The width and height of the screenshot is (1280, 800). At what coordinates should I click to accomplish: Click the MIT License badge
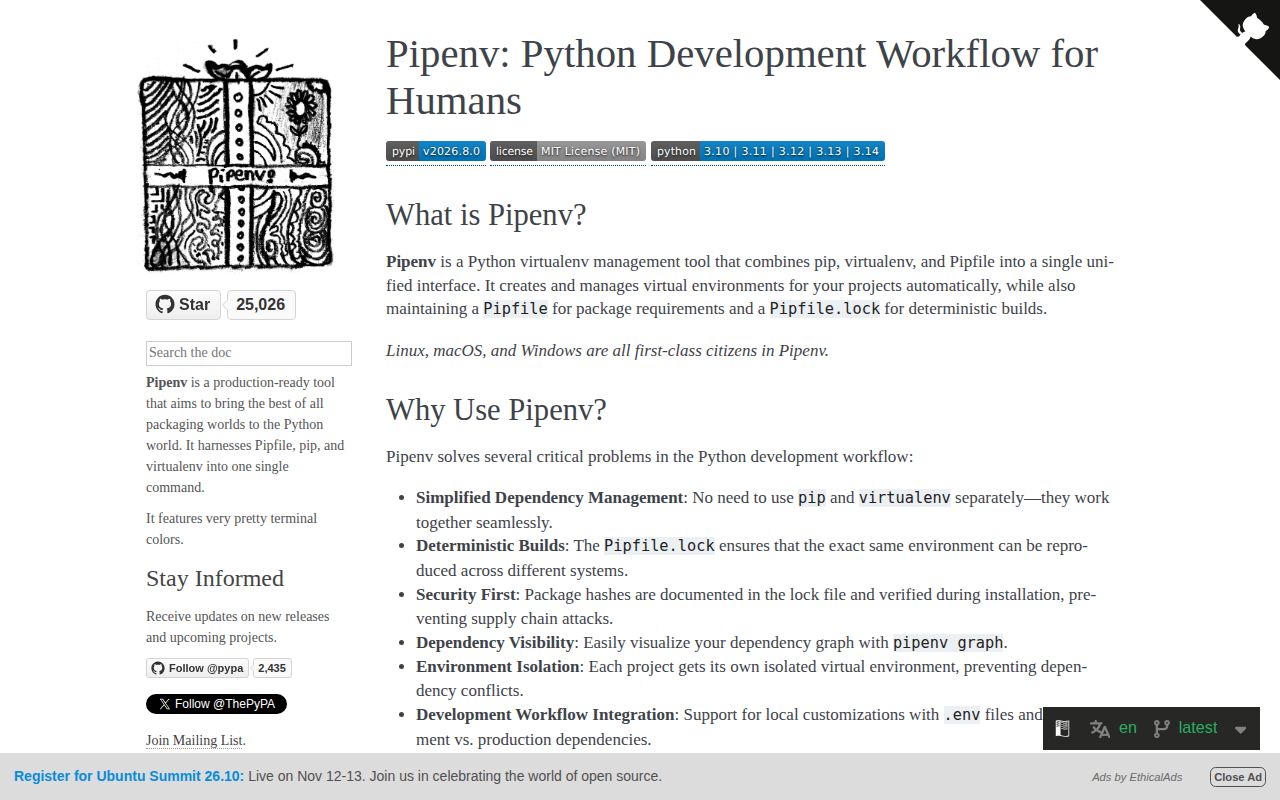click(x=568, y=151)
